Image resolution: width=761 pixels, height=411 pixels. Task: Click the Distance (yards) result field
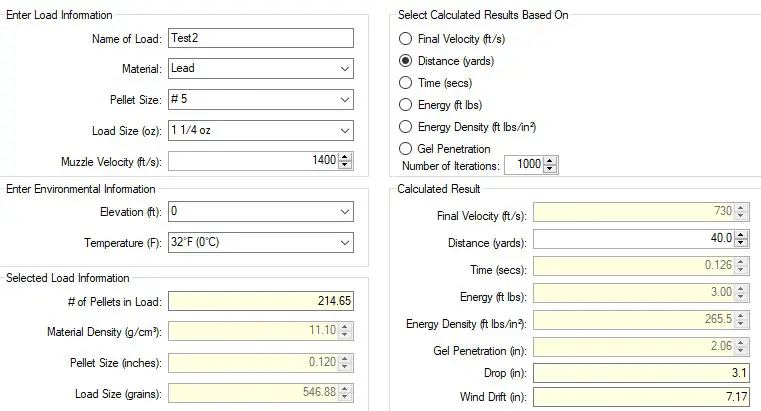pyautogui.click(x=632, y=239)
